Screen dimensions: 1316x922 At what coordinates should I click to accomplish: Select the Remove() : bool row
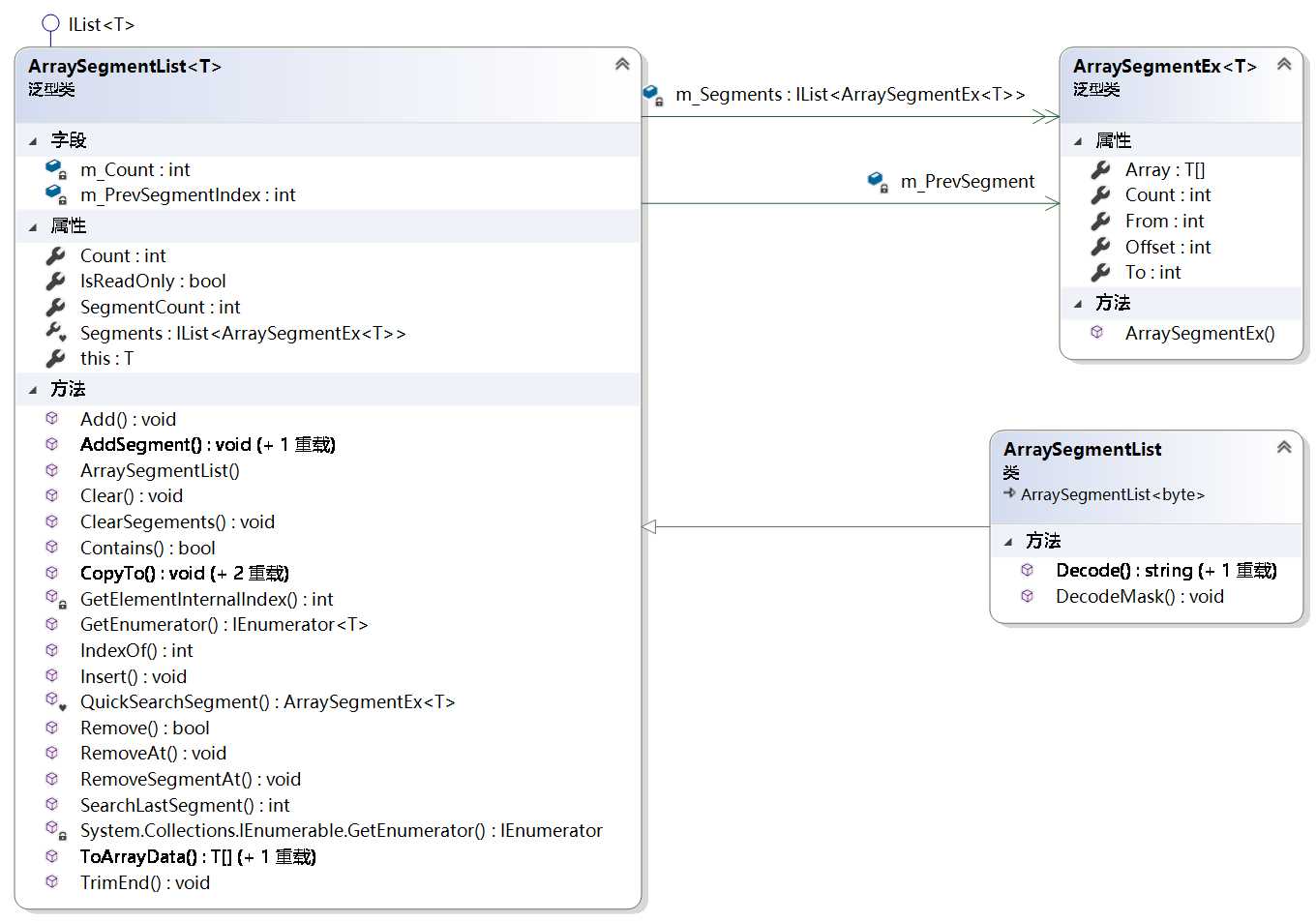point(145,728)
